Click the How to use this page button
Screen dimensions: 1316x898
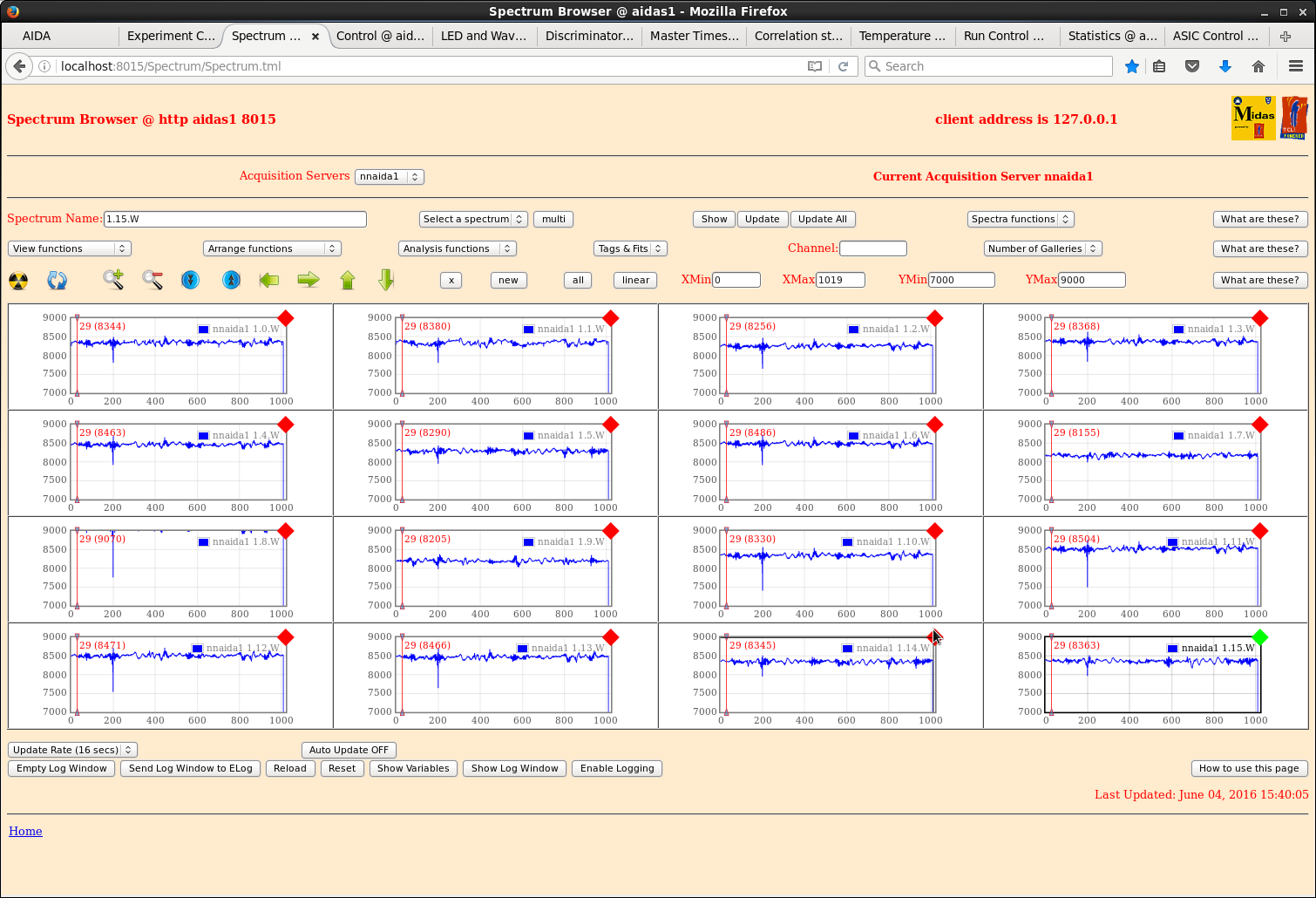point(1249,768)
